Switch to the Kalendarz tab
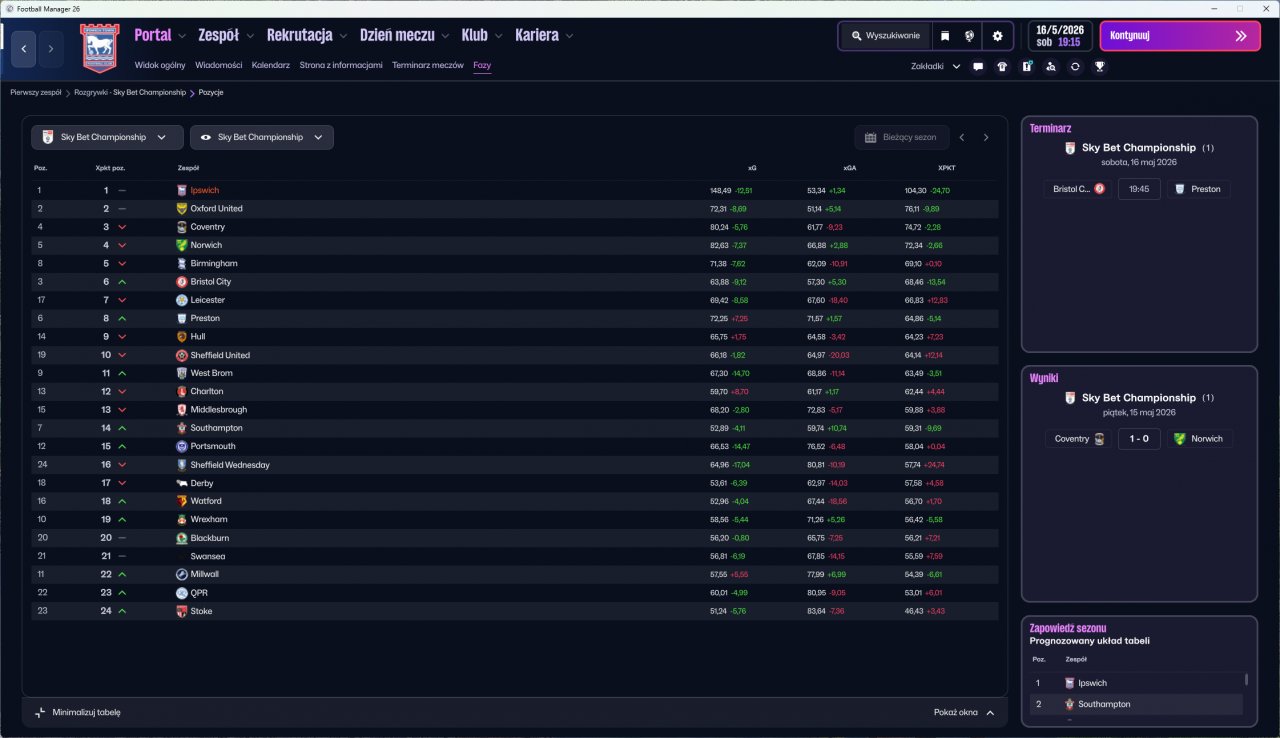The width and height of the screenshot is (1280, 738). pos(271,65)
